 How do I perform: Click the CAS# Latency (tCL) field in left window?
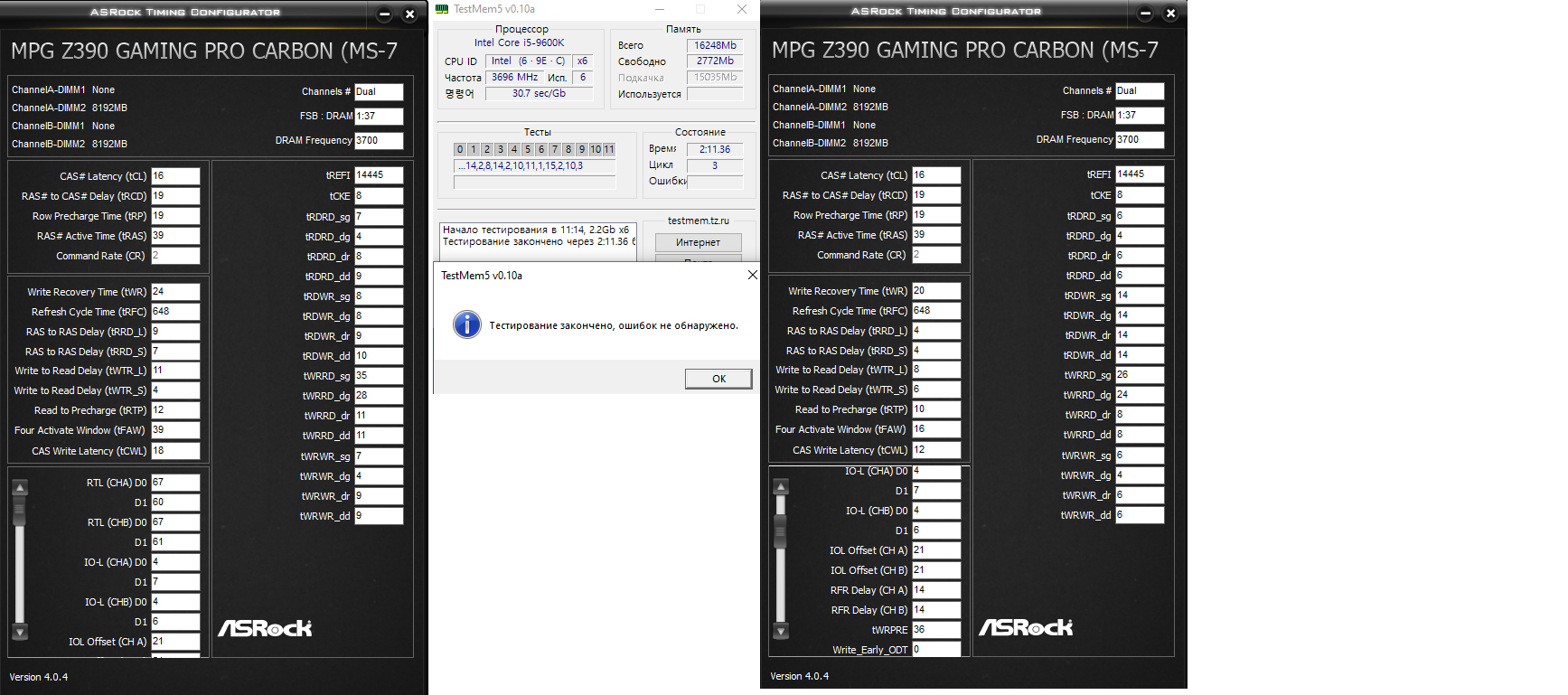175,176
